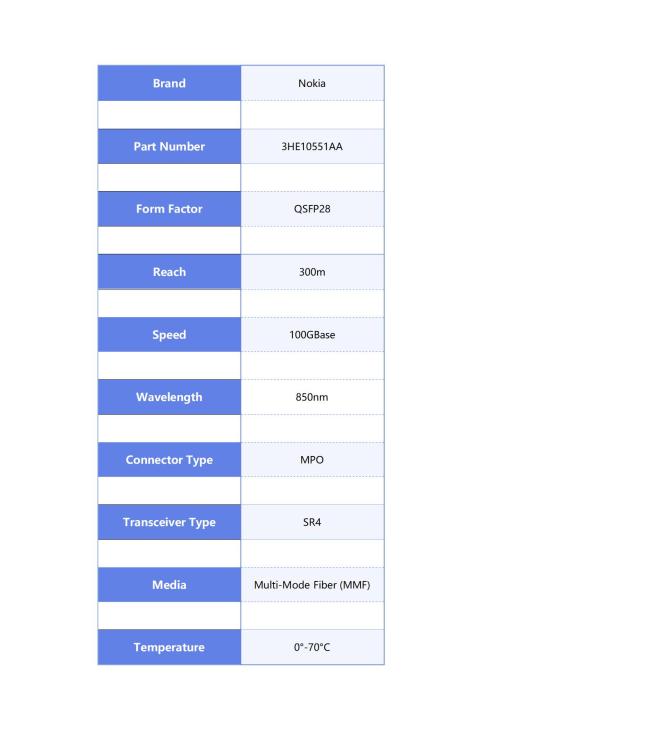
Task: Select the 850nm wavelength value
Action: click(312, 397)
